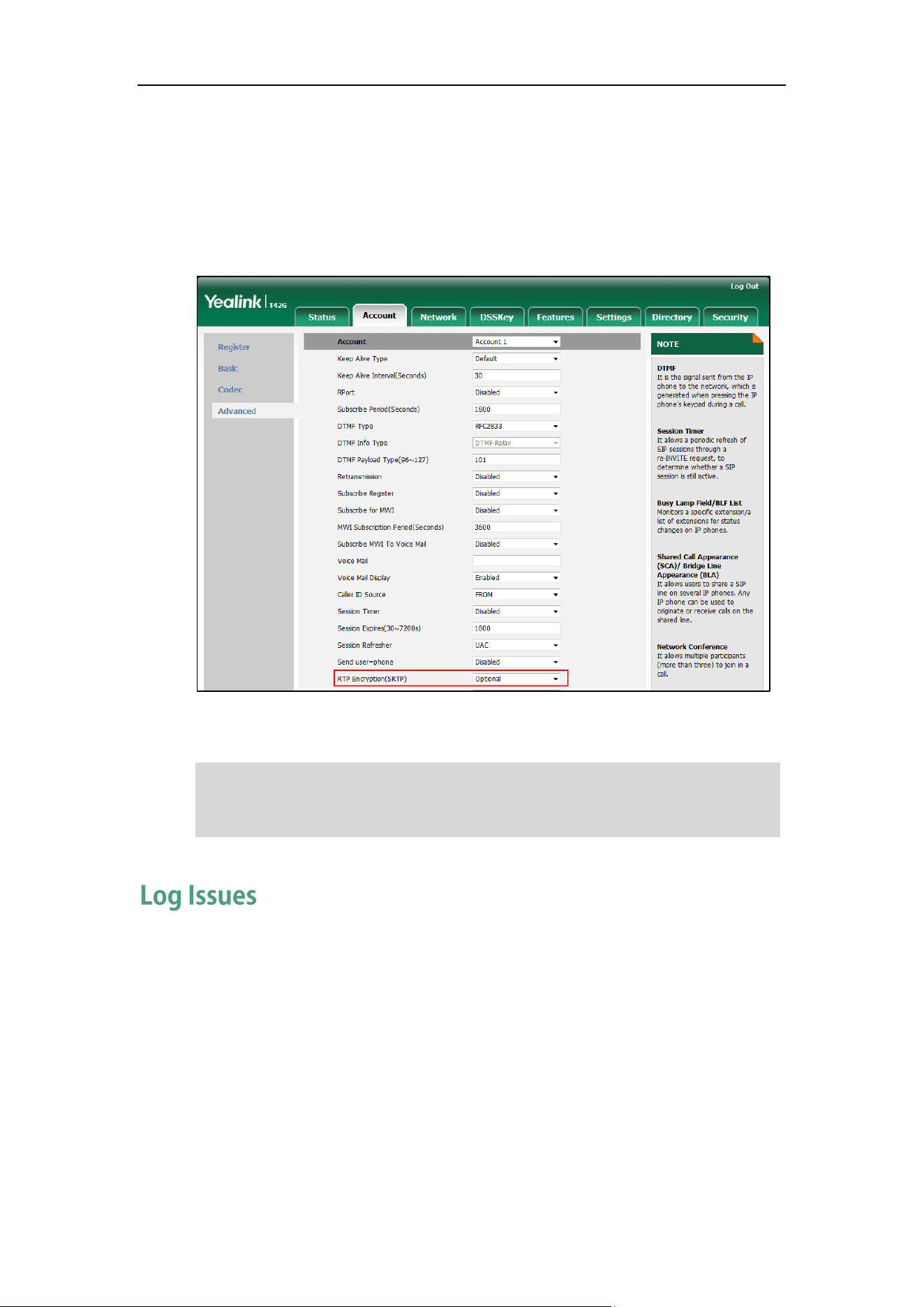Screen dimensions: 924x1307
Task: Open the Caller ID Source dropdown
Action: pos(516,594)
